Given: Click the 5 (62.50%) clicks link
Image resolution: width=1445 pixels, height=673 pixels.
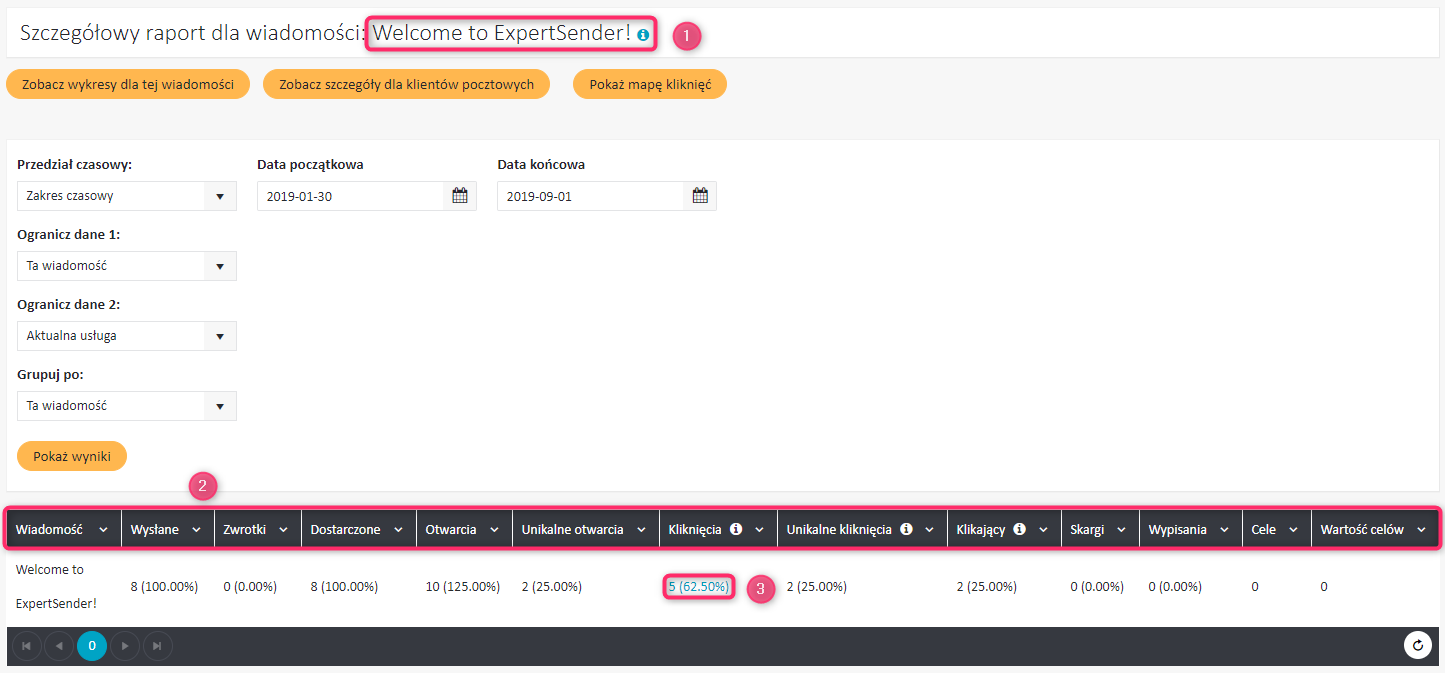Looking at the screenshot, I should tap(699, 587).
